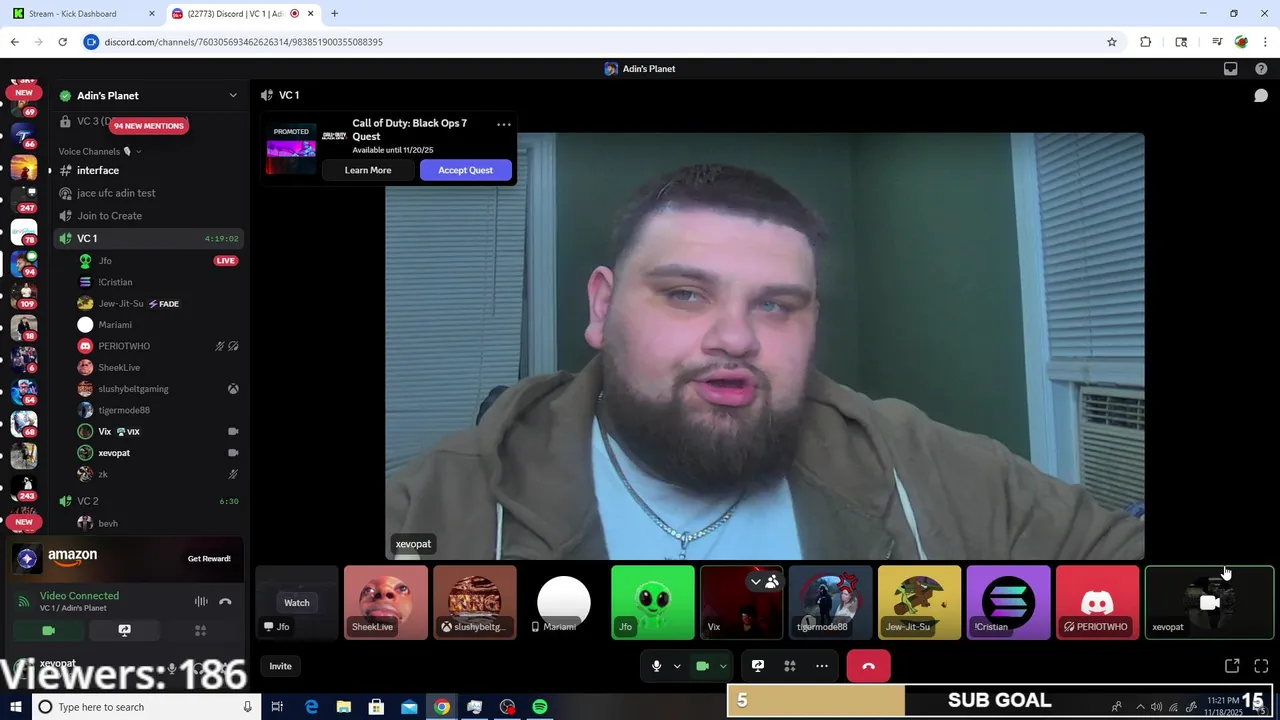This screenshot has height=720, width=1280.
Task: Select tigermode88's participant tile
Action: click(x=831, y=602)
